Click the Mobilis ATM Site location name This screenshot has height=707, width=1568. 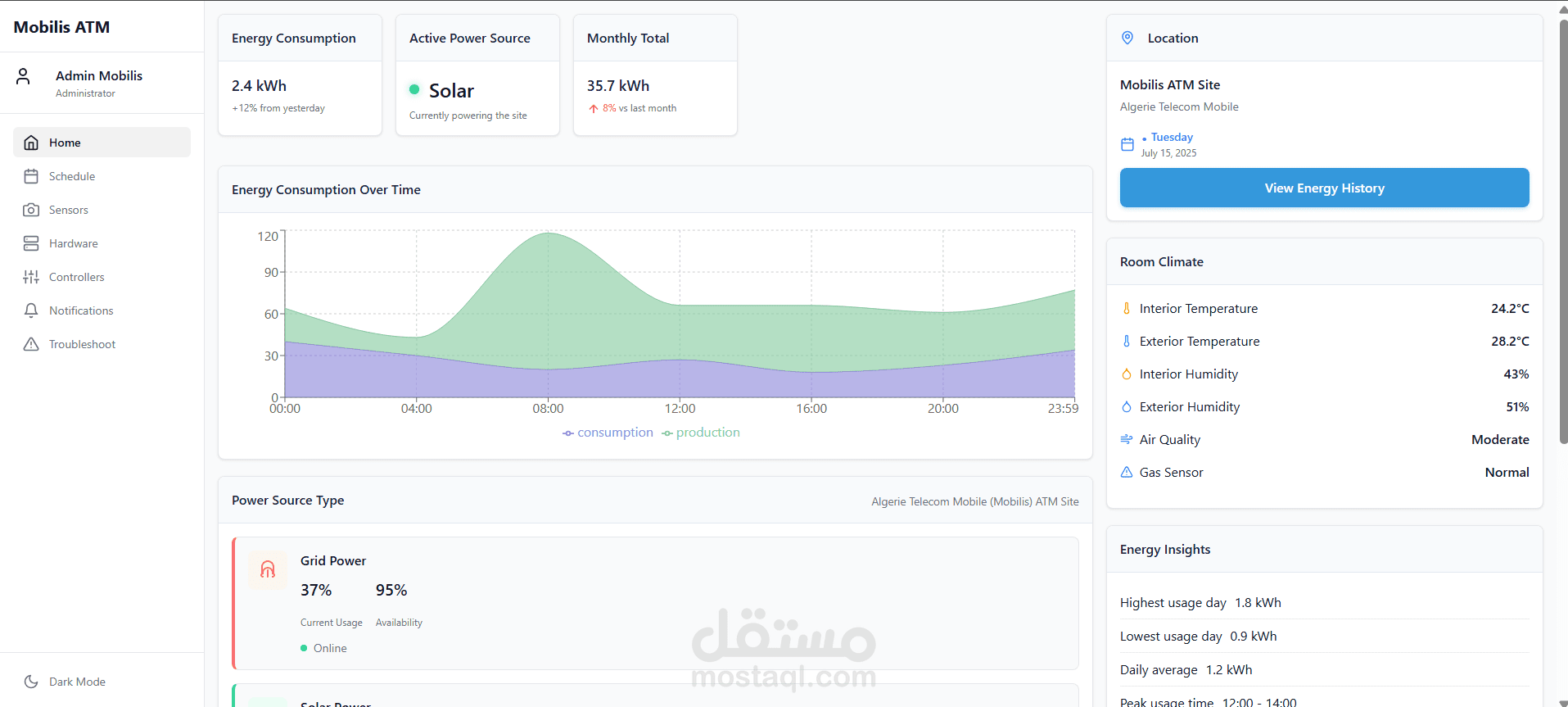(1170, 84)
